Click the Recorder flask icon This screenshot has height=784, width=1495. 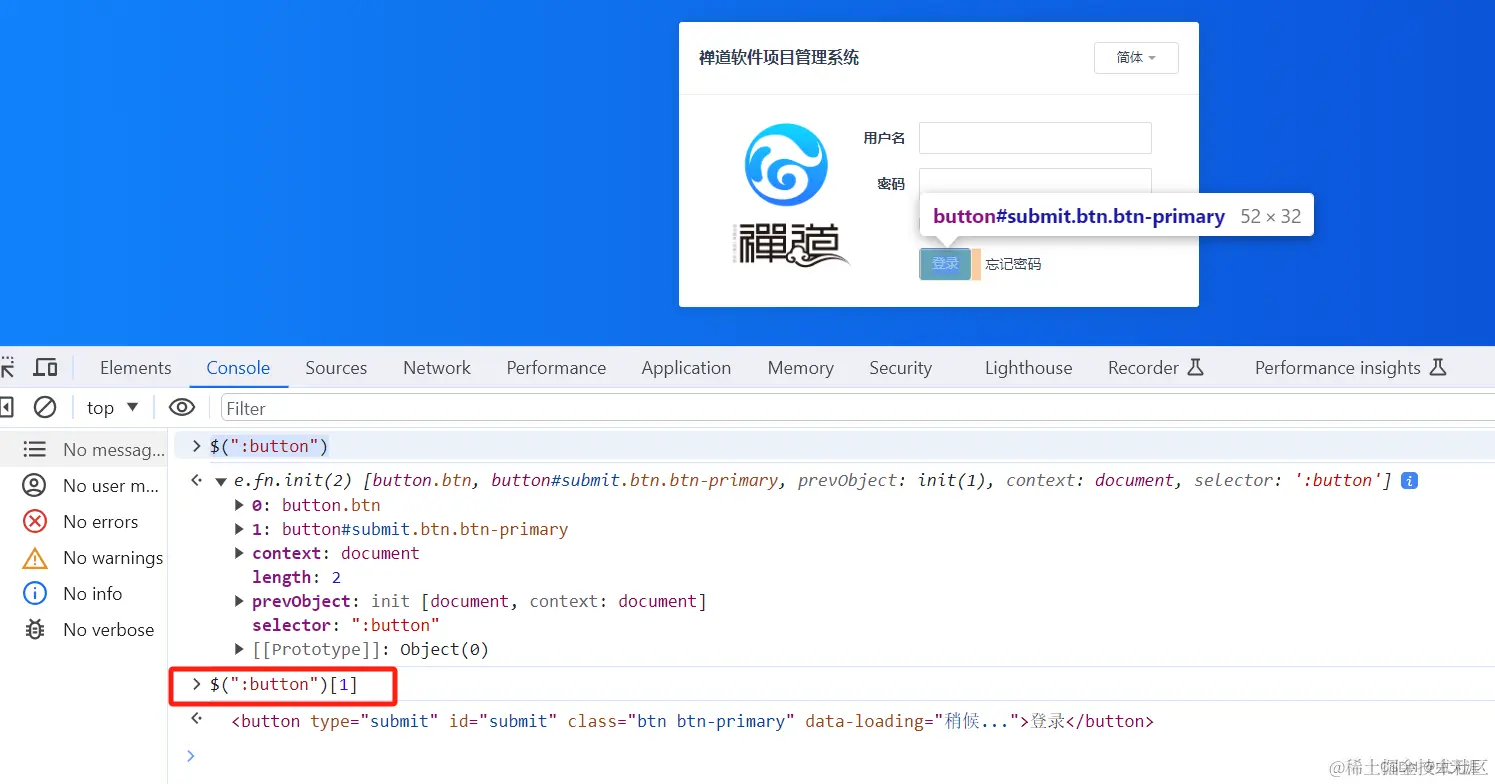(x=1195, y=367)
